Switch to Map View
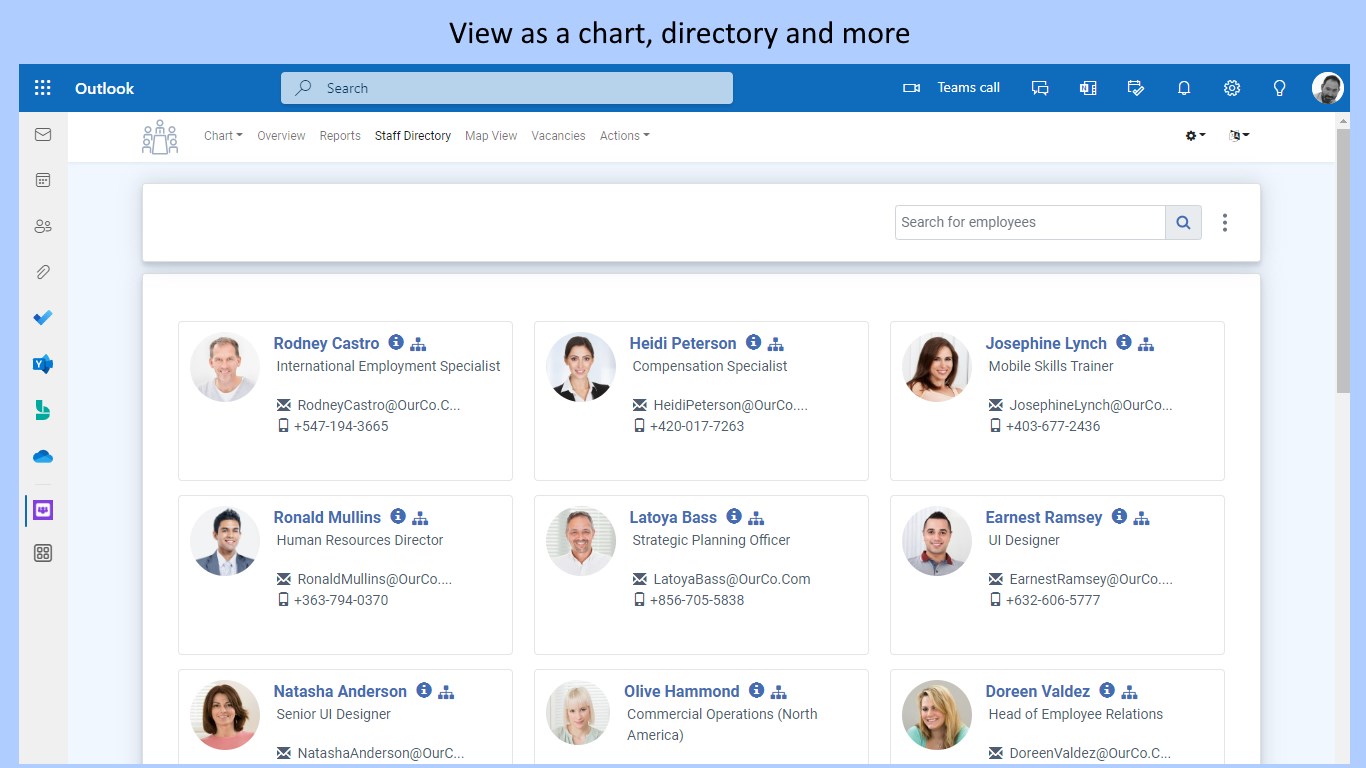 491,136
